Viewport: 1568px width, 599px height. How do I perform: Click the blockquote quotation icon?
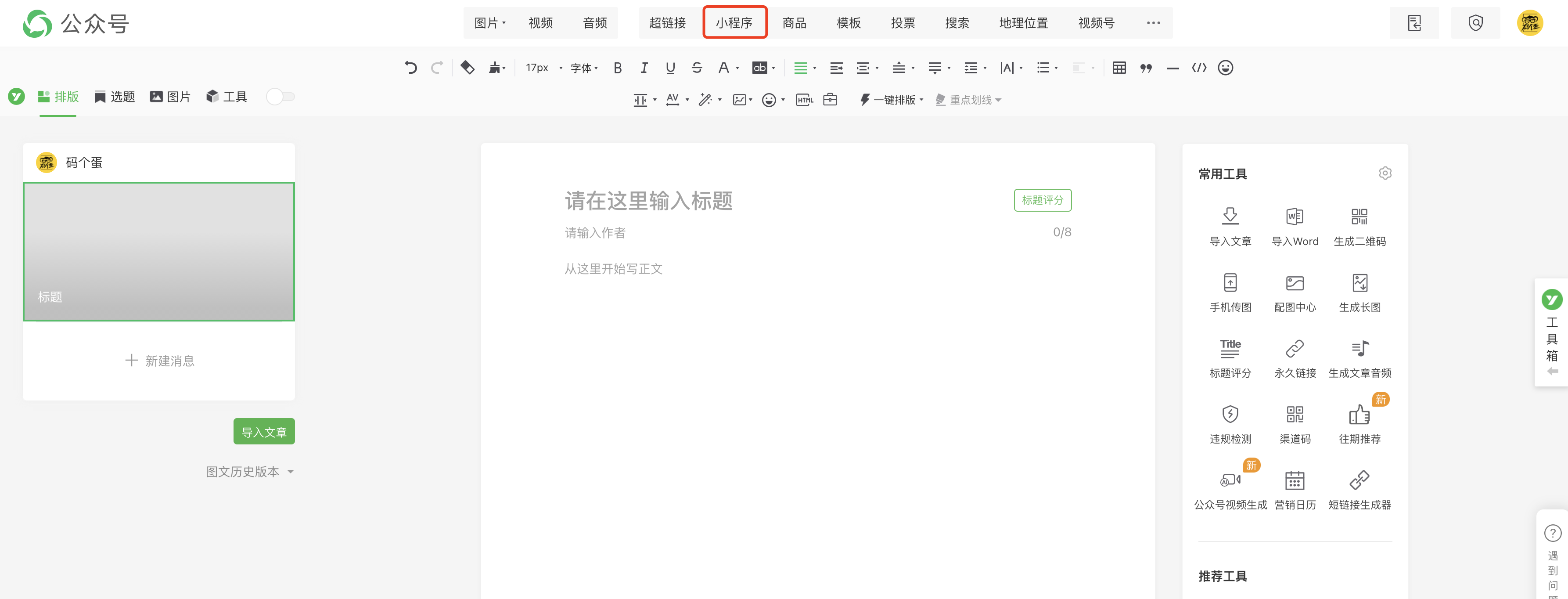click(x=1146, y=68)
